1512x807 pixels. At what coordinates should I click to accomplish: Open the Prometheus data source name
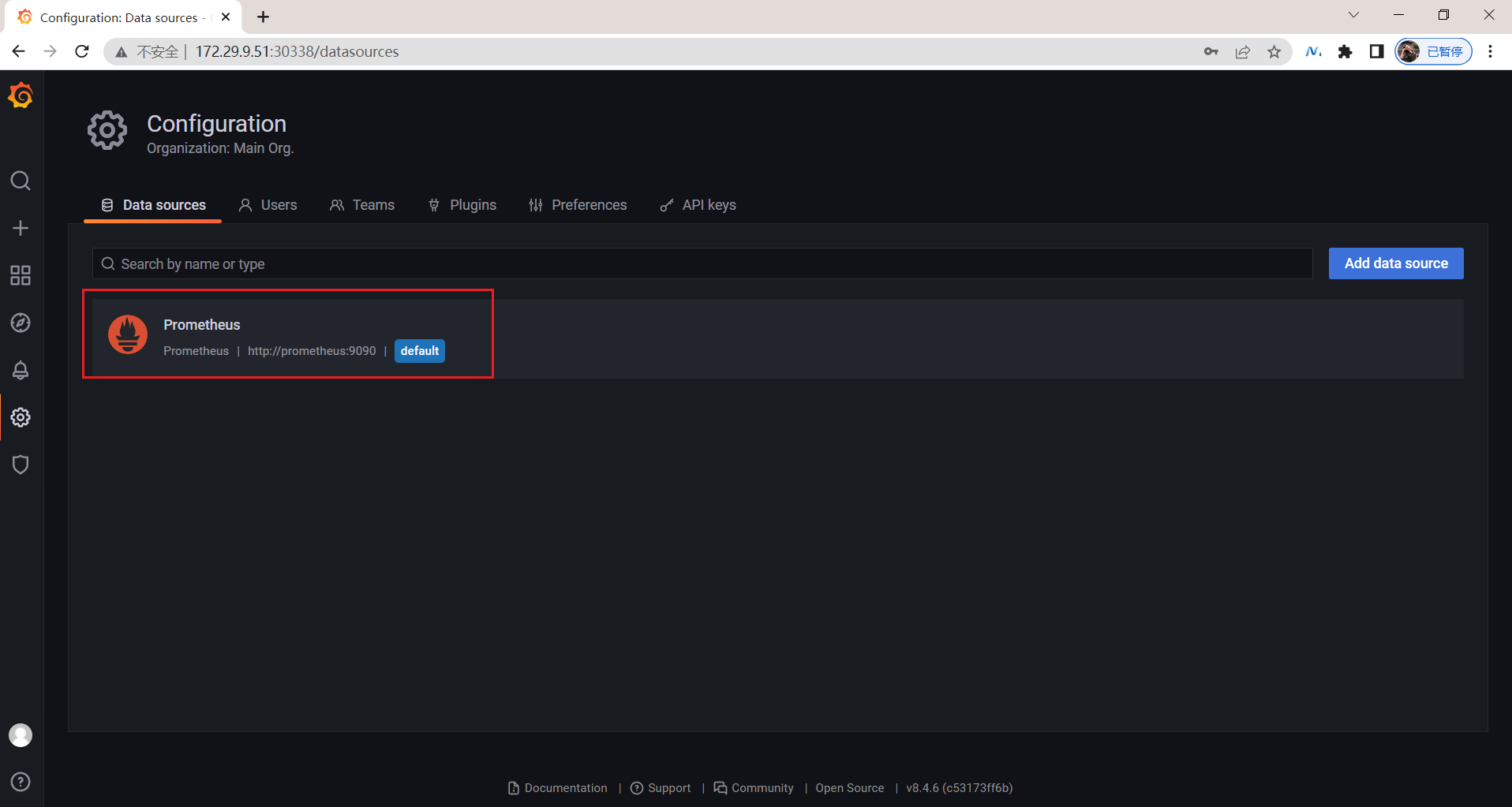click(x=202, y=325)
